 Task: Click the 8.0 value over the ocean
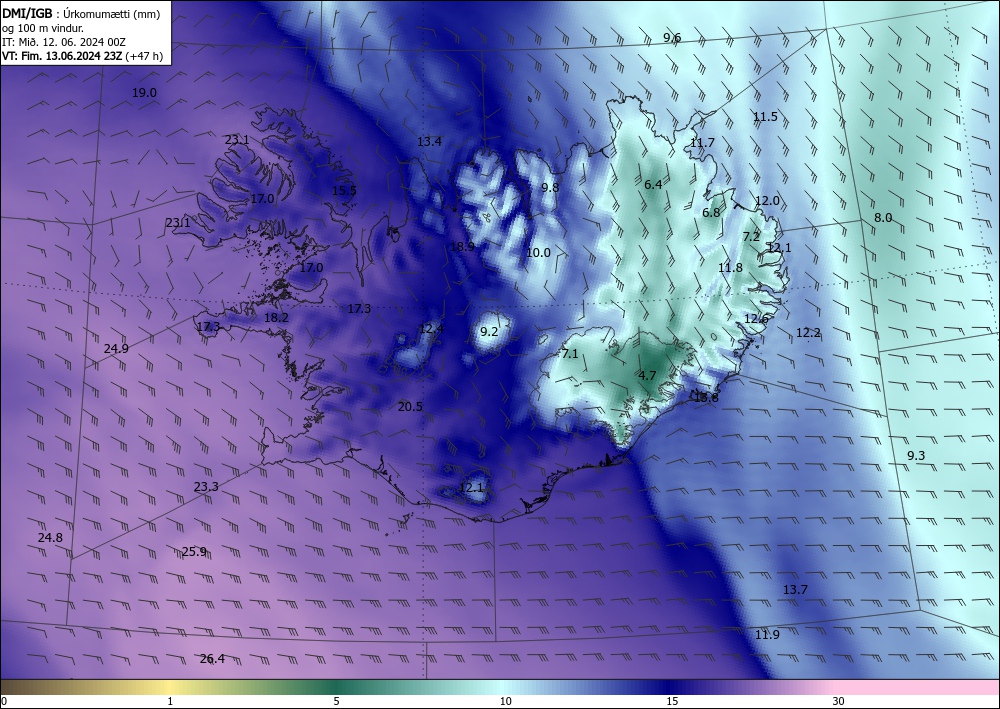coord(883,218)
